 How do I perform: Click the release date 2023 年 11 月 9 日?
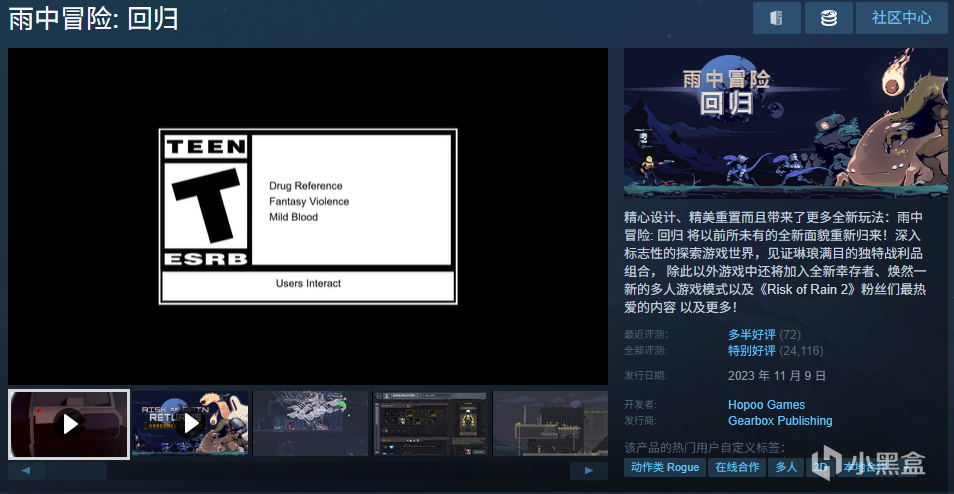tap(777, 375)
